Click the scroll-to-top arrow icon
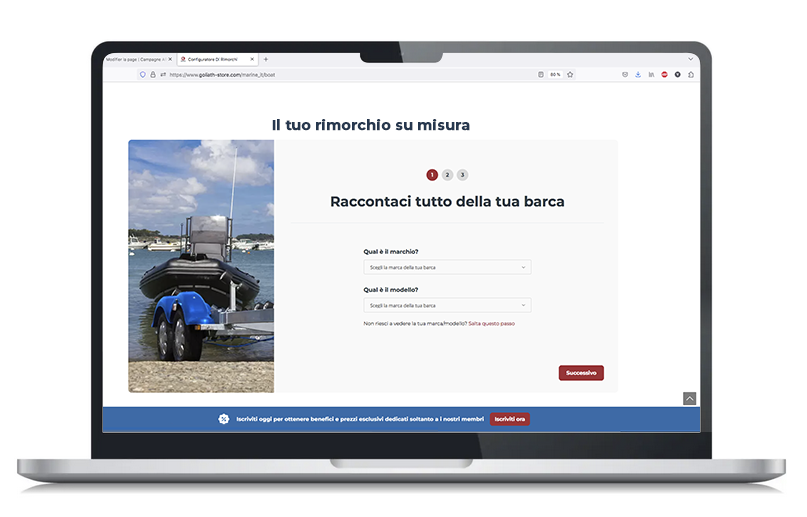 click(689, 398)
